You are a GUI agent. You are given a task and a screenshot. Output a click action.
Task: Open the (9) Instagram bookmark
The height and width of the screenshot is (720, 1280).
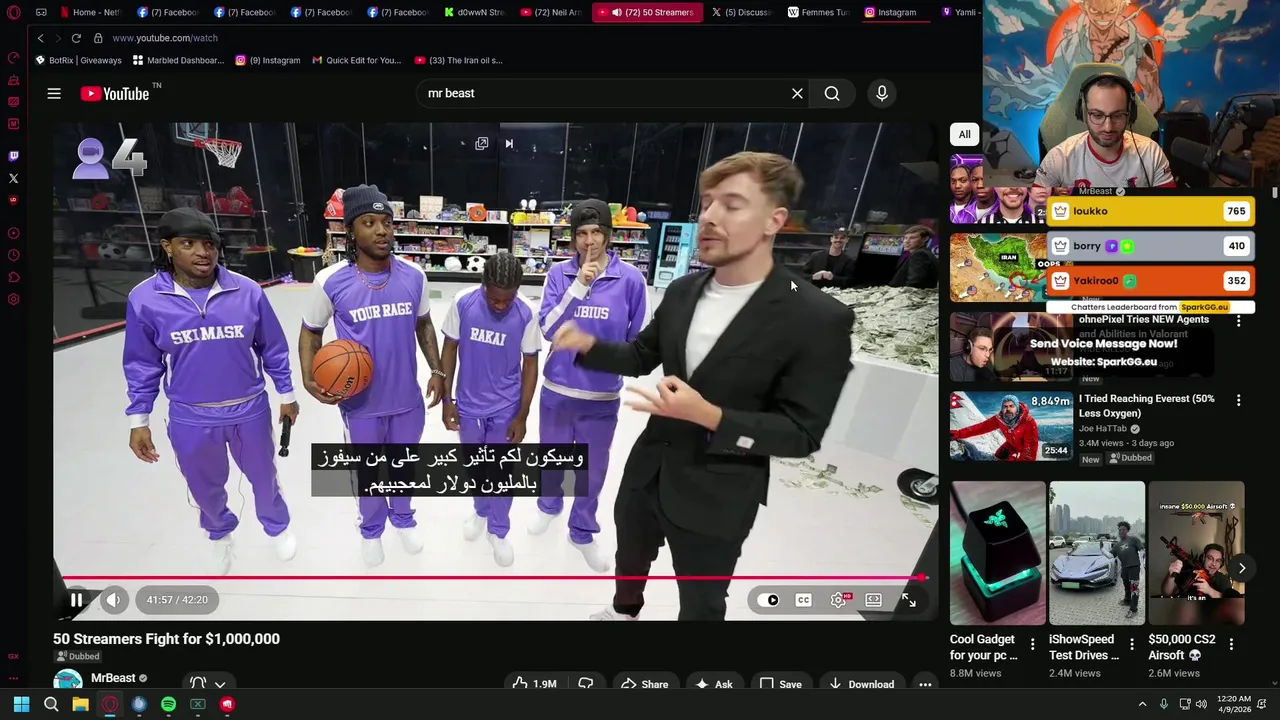tap(268, 60)
